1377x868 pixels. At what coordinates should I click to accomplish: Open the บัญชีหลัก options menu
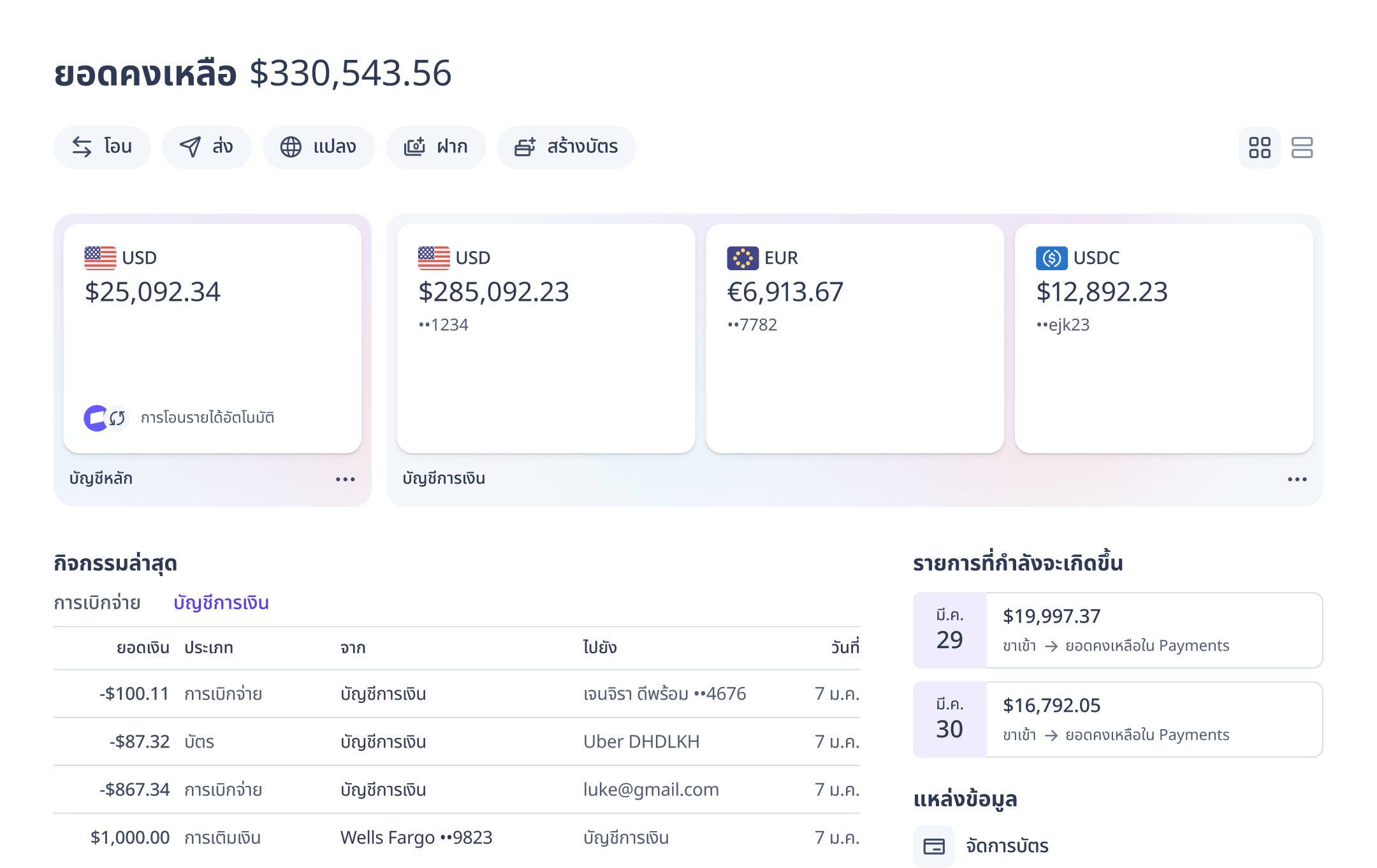pos(345,479)
